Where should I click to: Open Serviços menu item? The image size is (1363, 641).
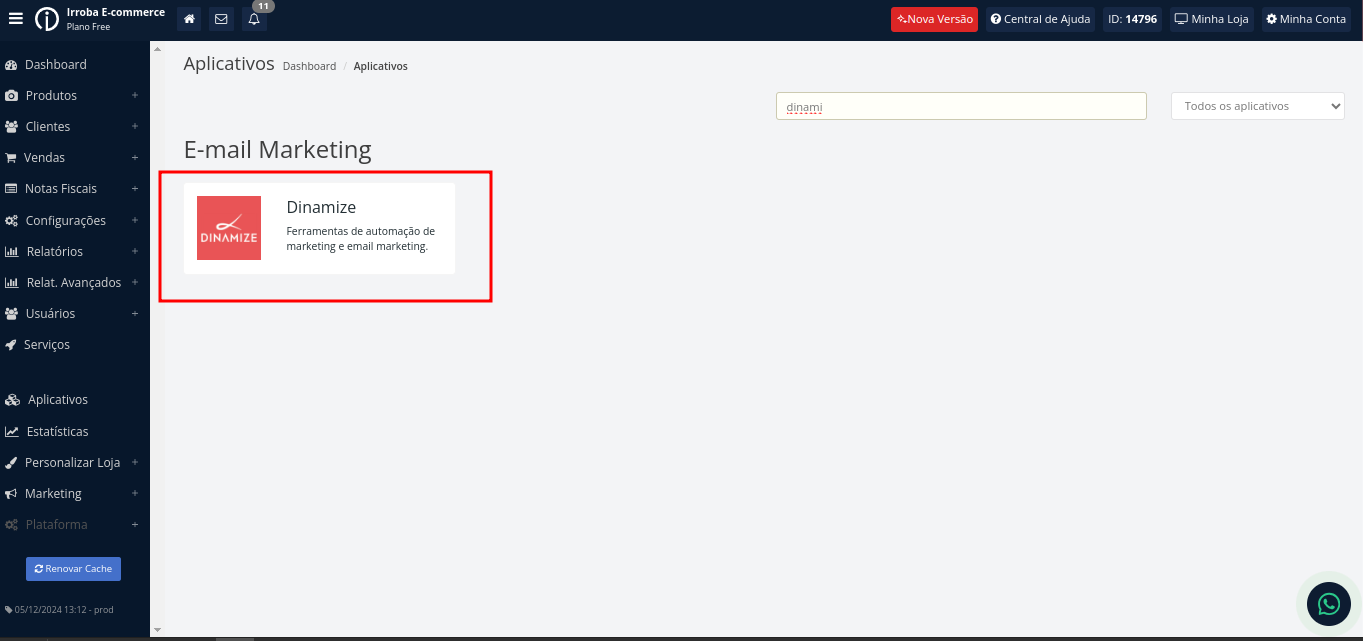[x=47, y=345]
